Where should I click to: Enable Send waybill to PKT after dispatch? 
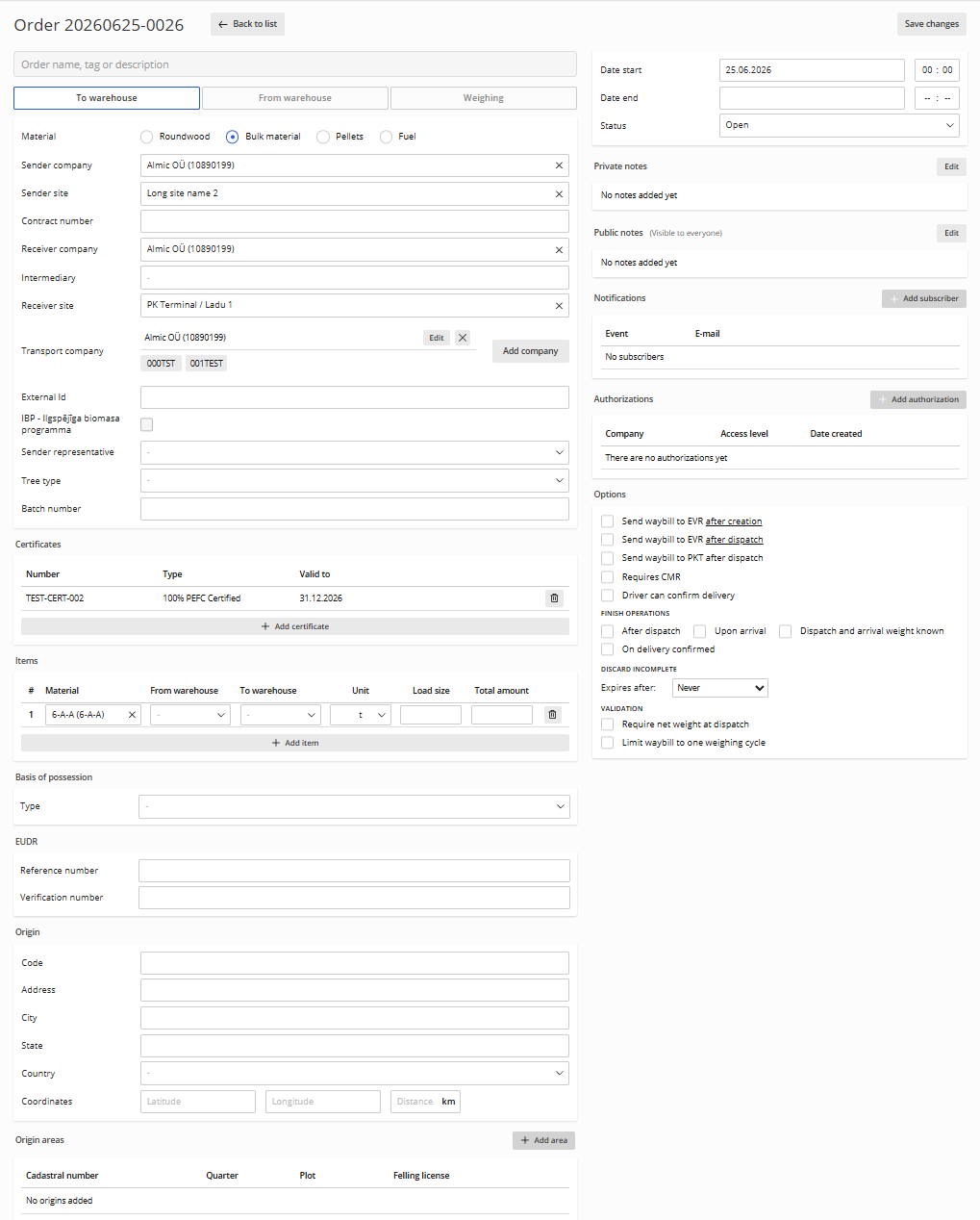(607, 558)
